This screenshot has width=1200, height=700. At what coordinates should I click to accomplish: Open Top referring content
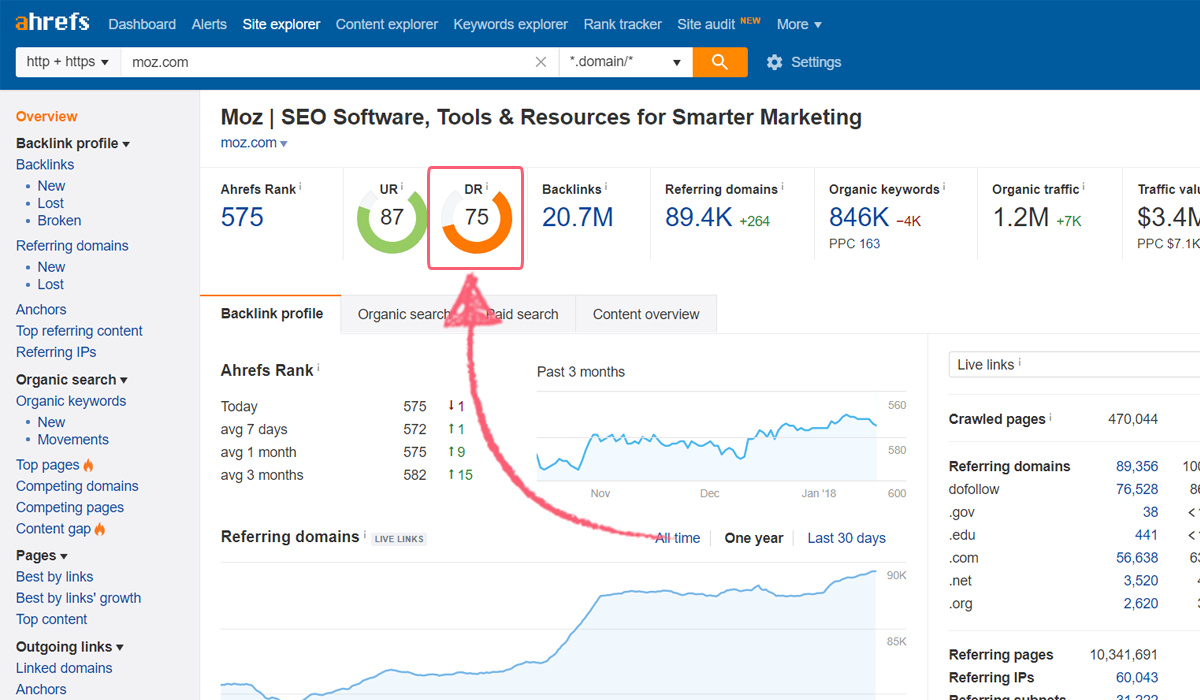pyautogui.click(x=79, y=331)
